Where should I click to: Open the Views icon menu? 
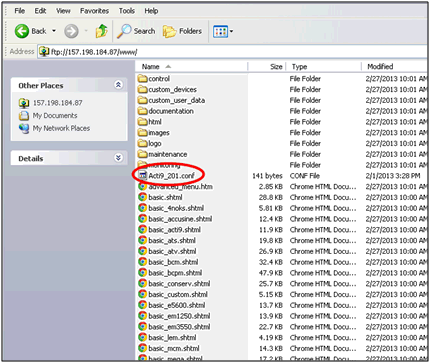pyautogui.click(x=220, y=32)
